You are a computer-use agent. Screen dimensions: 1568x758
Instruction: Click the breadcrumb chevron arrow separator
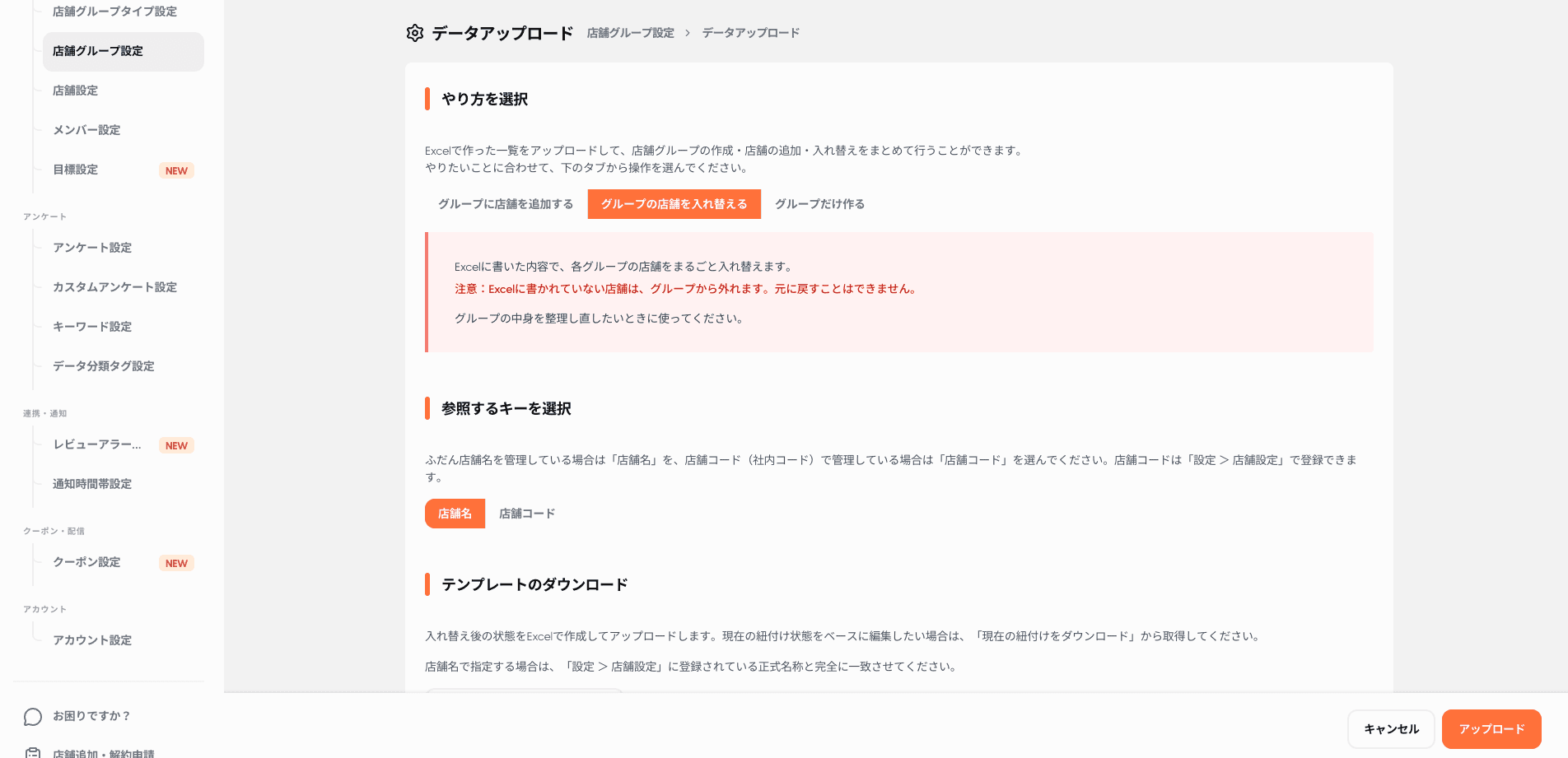click(688, 33)
